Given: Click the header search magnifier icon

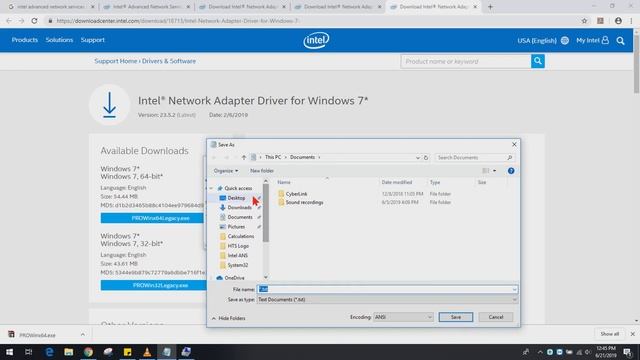Looking at the screenshot, I should point(620,40).
